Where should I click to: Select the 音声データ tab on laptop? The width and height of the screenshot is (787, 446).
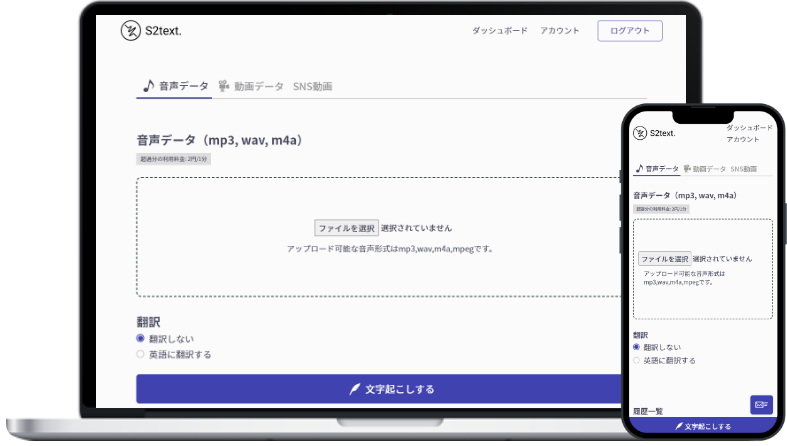175,86
